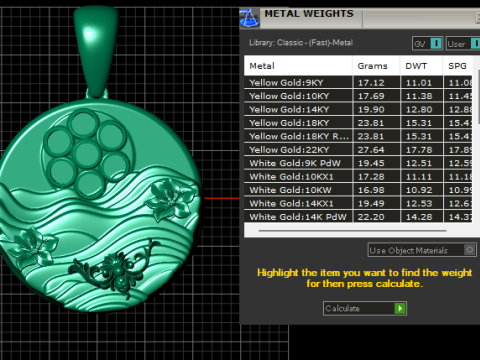The height and width of the screenshot is (360, 480).
Task: Click the 19.90 grams value
Action: [x=371, y=109]
